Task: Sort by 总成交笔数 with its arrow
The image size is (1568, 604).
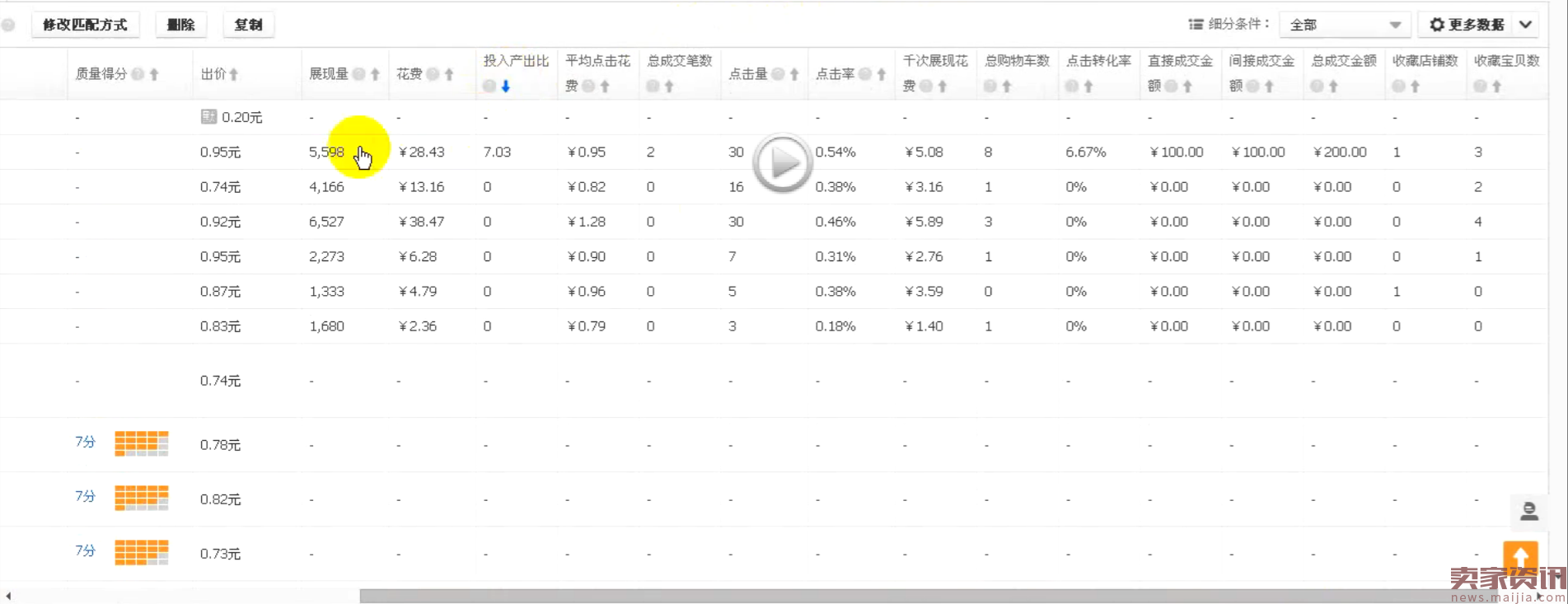Action: pos(669,87)
